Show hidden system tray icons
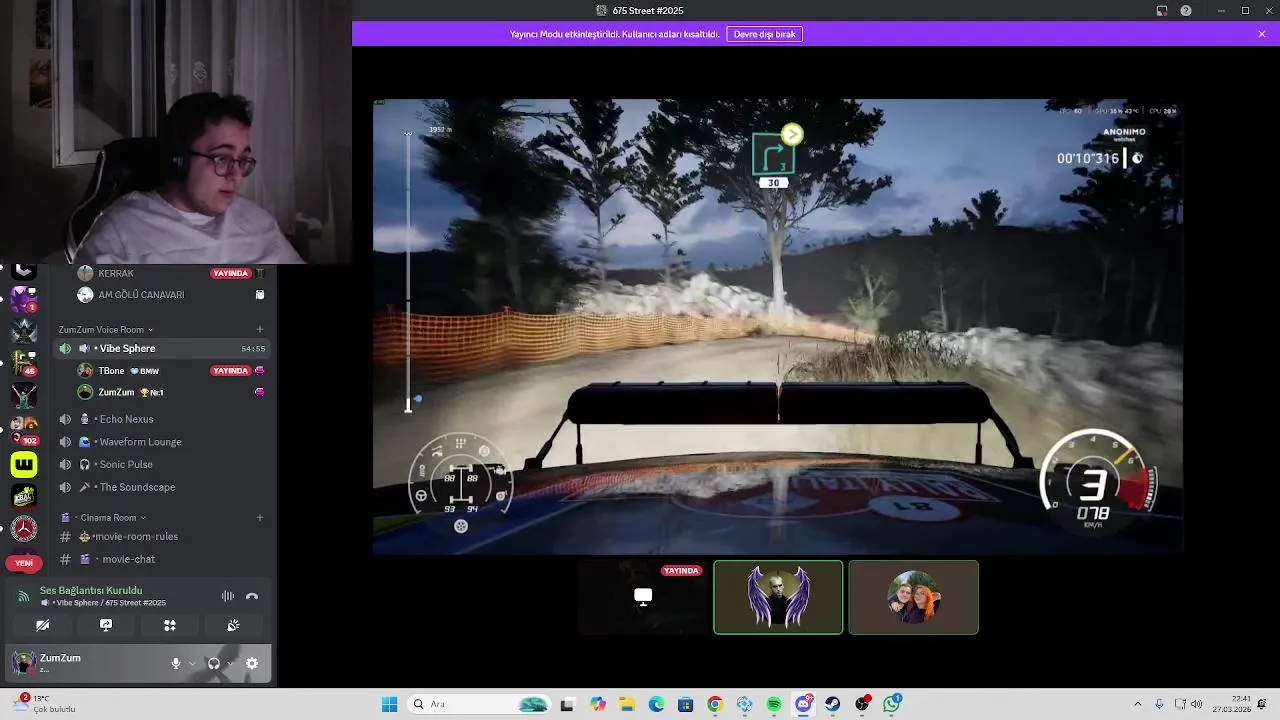1280x720 pixels. [x=1137, y=704]
